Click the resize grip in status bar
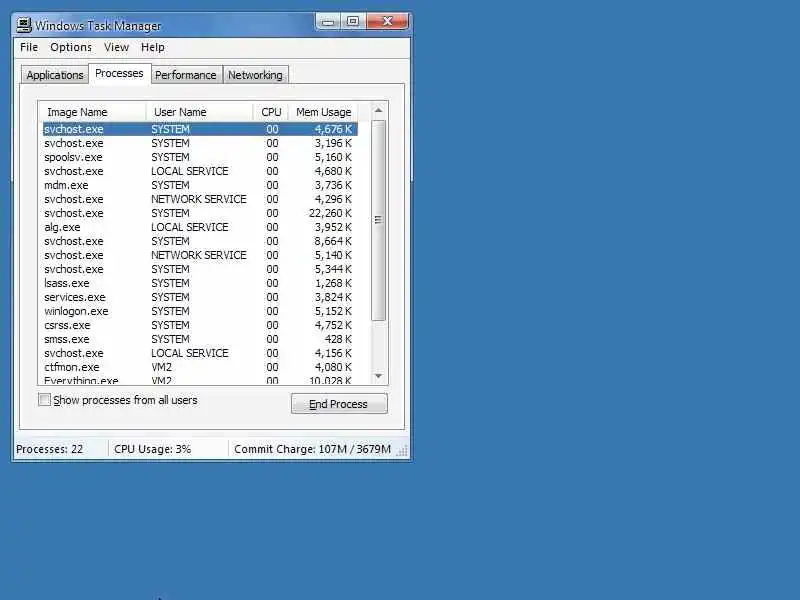 tap(403, 450)
